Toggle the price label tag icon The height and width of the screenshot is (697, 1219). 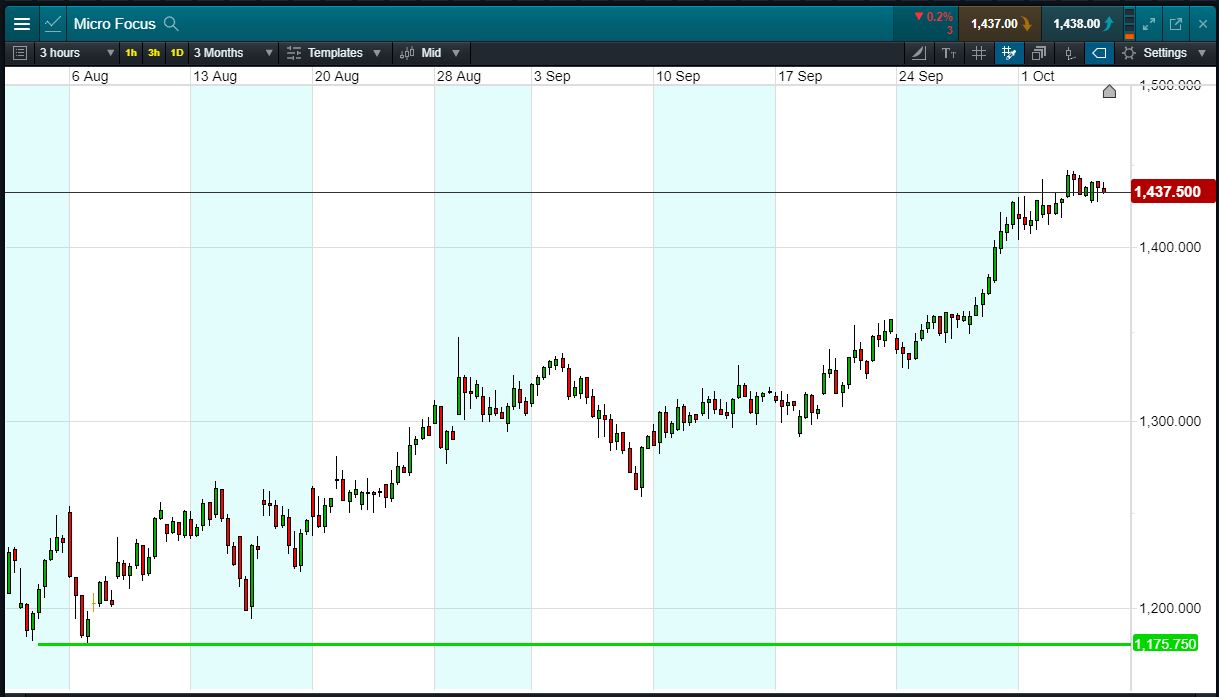(x=1099, y=53)
